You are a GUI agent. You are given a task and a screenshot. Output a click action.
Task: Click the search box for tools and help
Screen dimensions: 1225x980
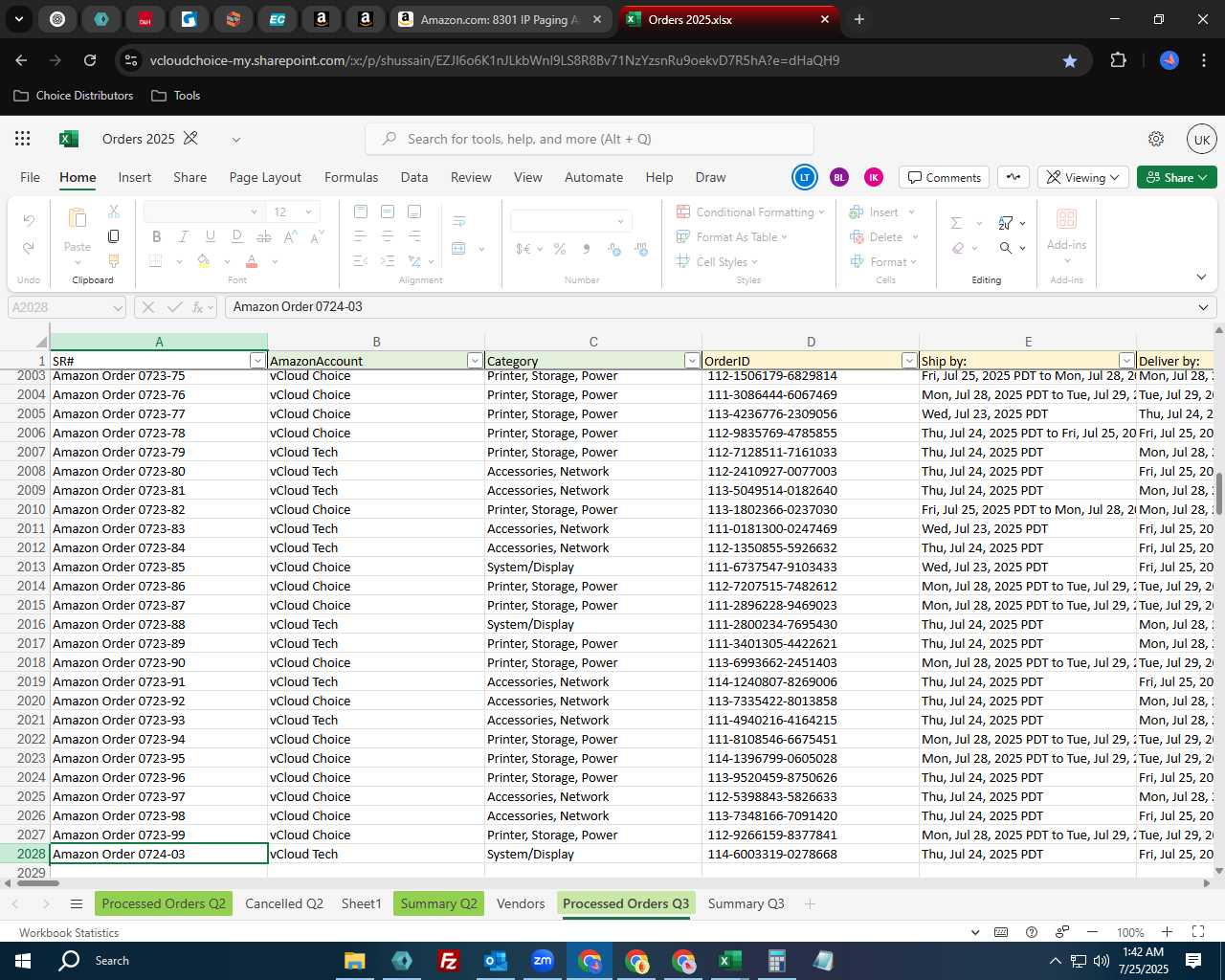click(590, 139)
